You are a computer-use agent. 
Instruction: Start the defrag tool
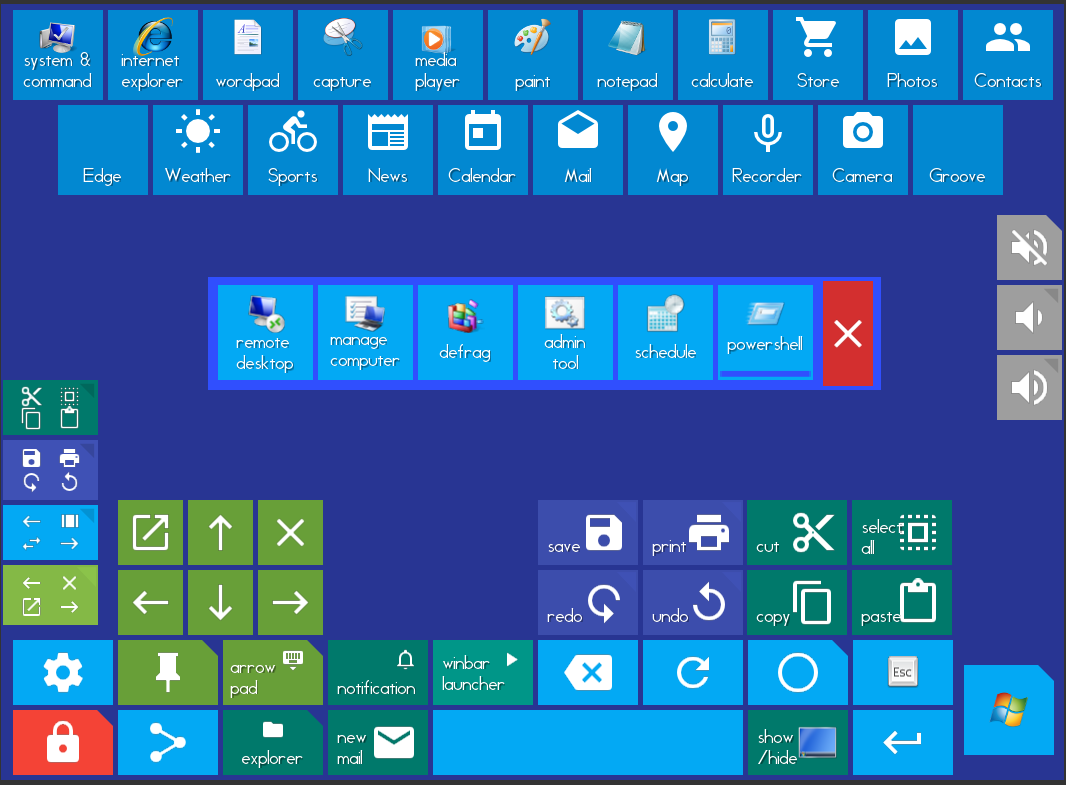(x=465, y=332)
